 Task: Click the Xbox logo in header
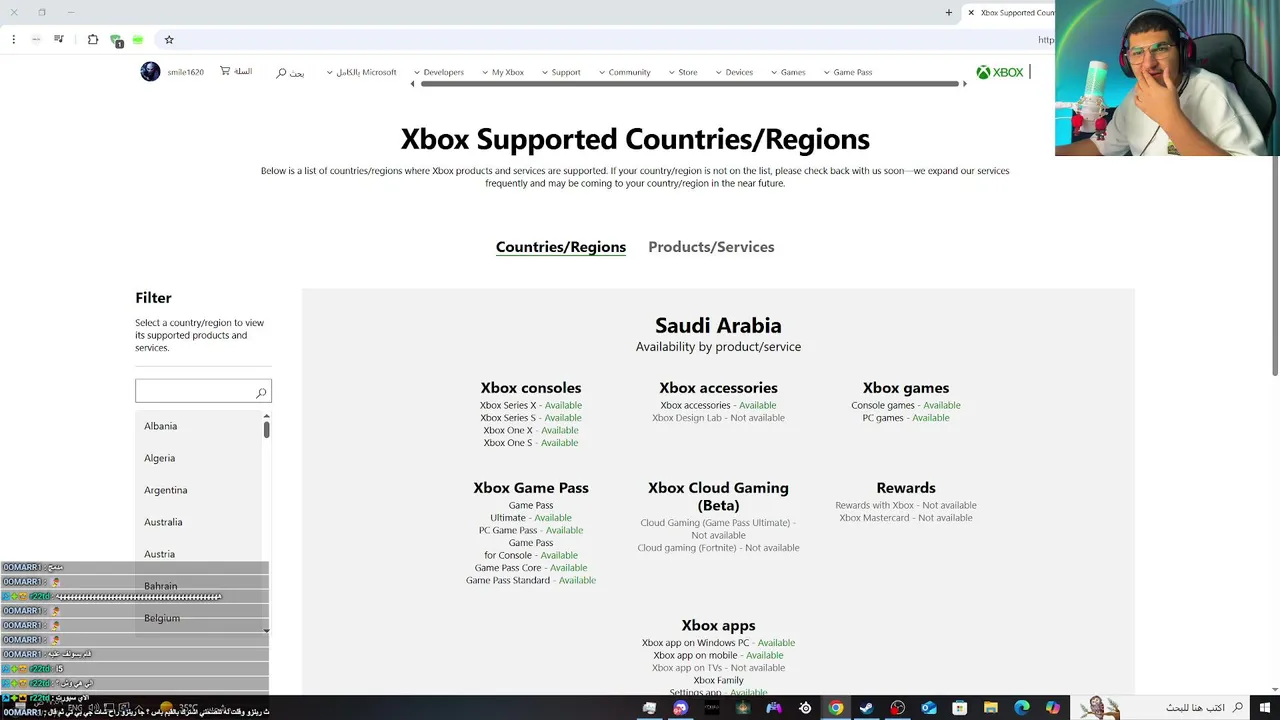tap(1000, 72)
